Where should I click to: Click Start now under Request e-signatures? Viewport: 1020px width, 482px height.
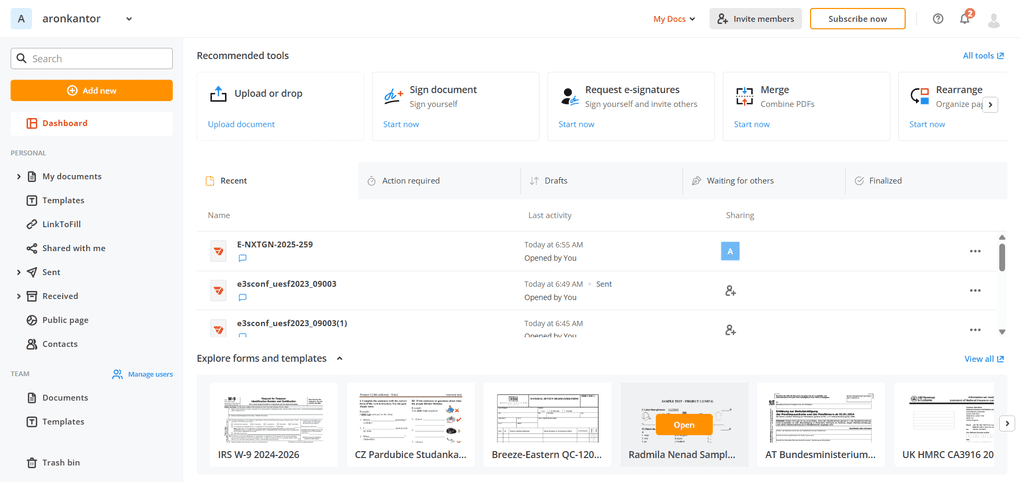[x=576, y=124]
